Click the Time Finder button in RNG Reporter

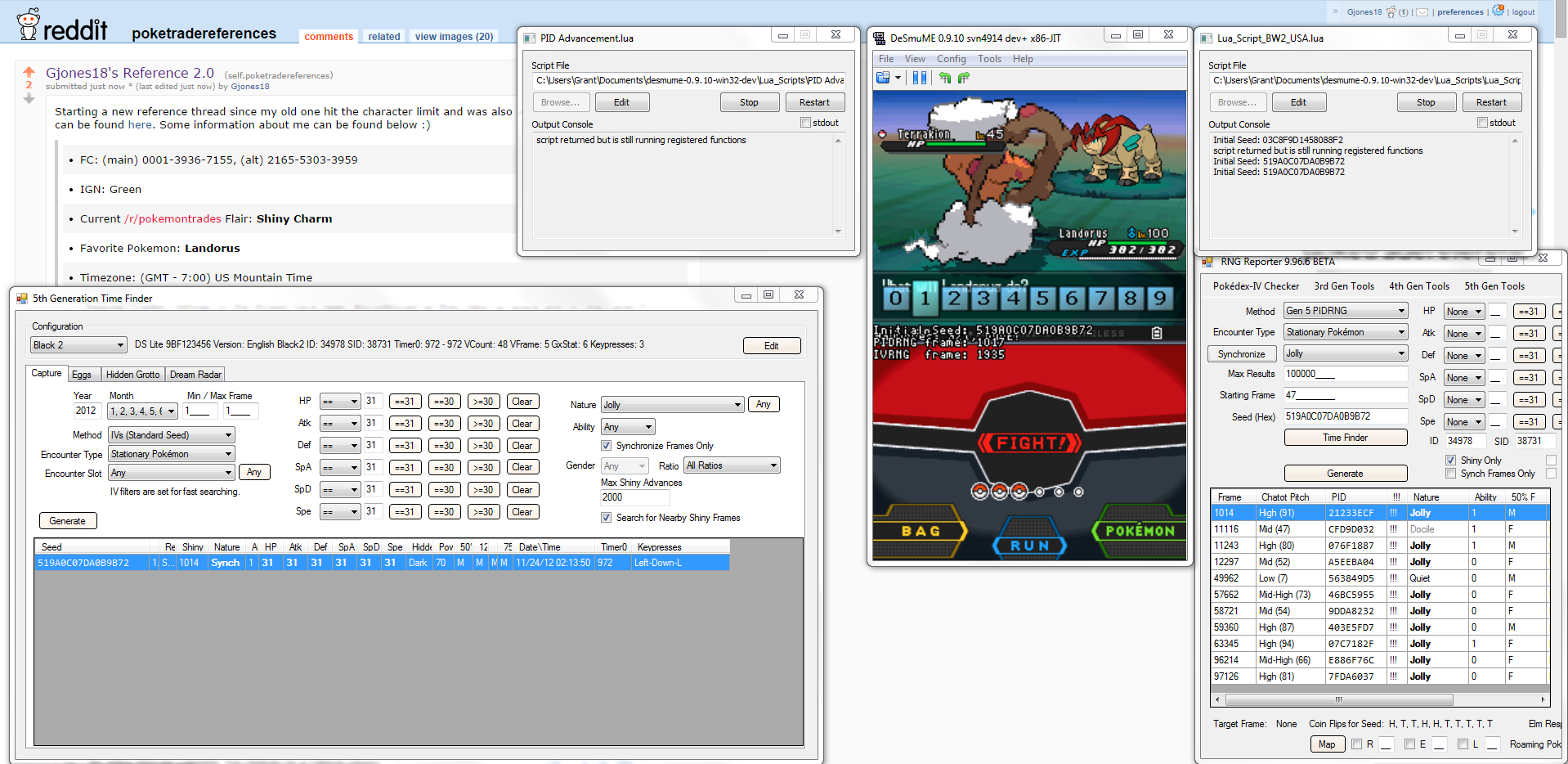[x=1346, y=438]
